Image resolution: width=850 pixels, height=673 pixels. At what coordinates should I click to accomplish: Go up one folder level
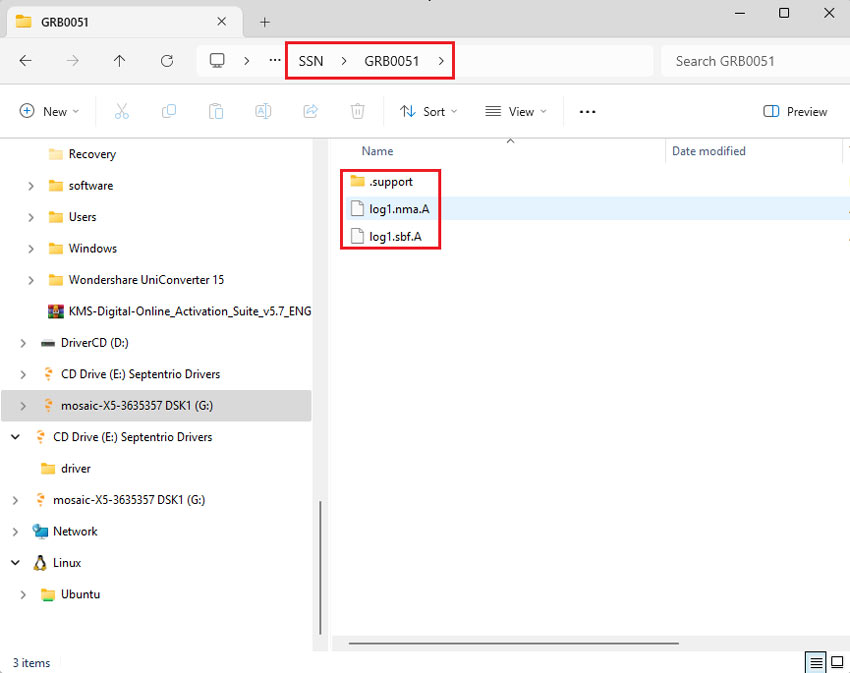click(120, 61)
